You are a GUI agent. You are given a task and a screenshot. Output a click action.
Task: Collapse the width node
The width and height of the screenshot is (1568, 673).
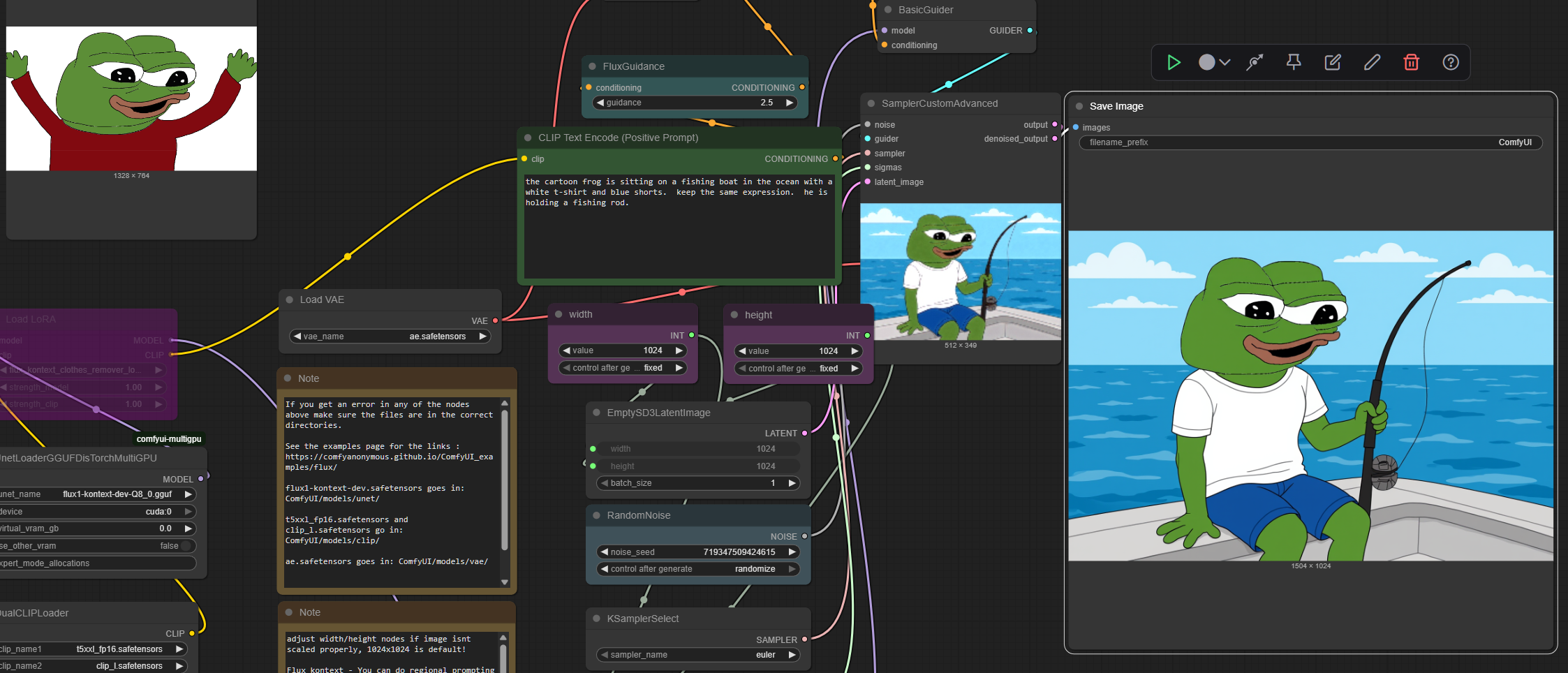click(x=559, y=314)
